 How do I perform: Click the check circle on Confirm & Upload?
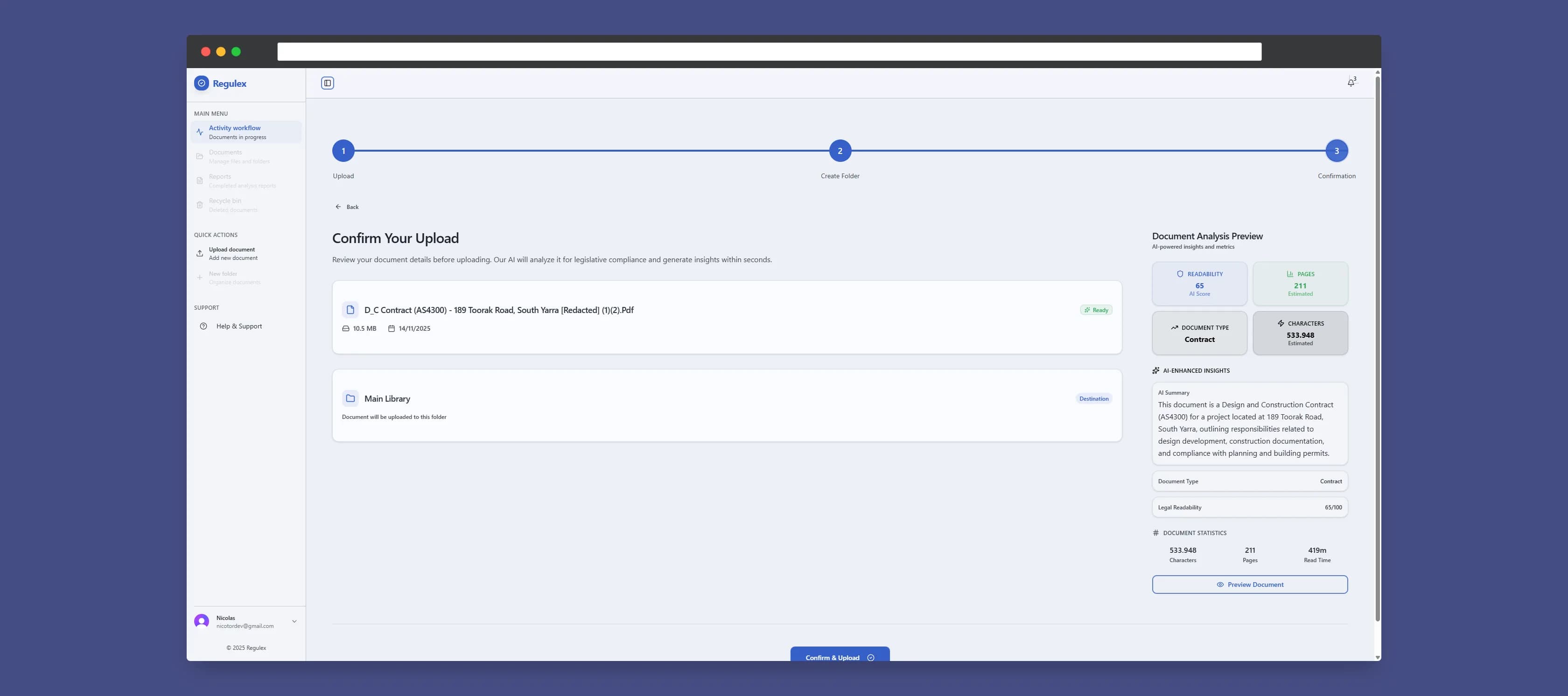pos(870,658)
